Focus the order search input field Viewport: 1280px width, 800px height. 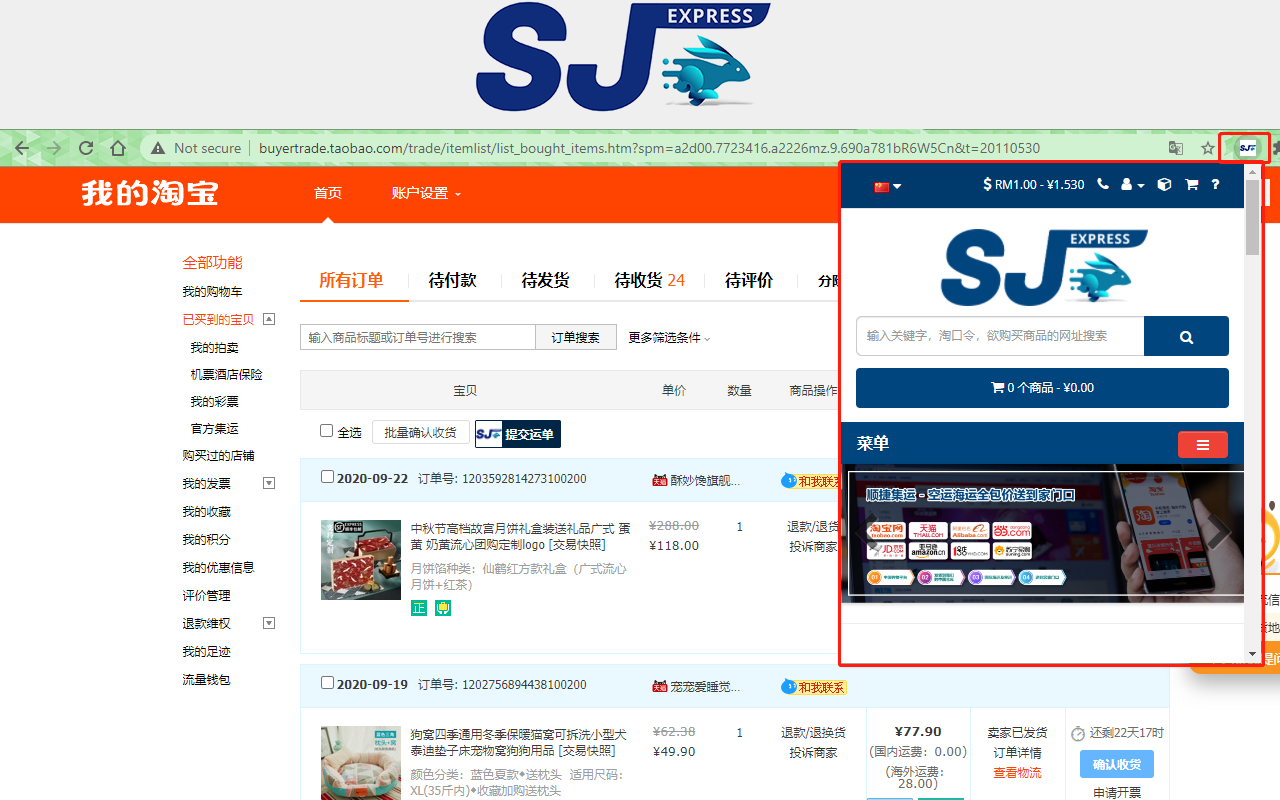click(418, 338)
